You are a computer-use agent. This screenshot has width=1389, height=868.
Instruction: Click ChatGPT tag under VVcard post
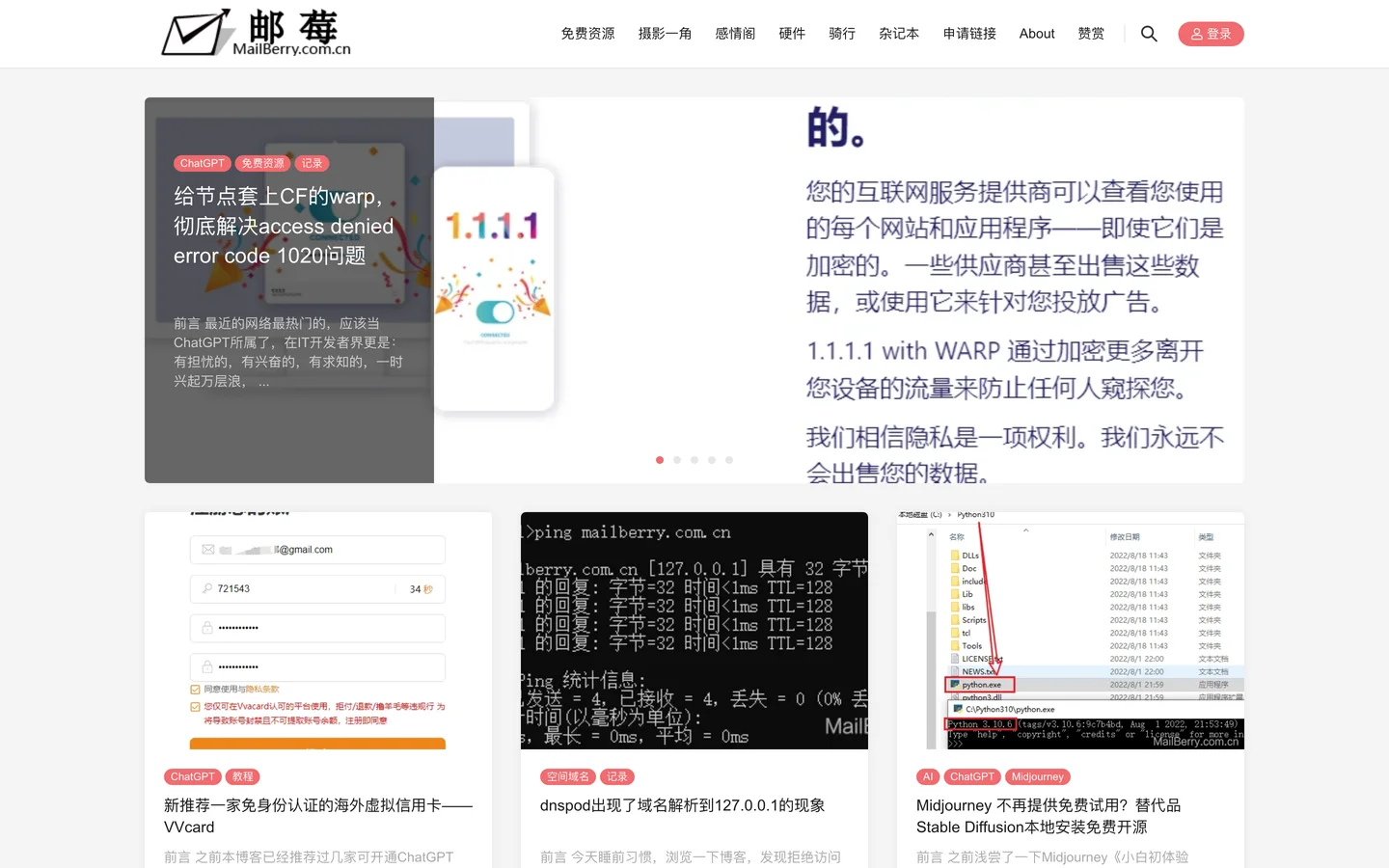coord(192,776)
